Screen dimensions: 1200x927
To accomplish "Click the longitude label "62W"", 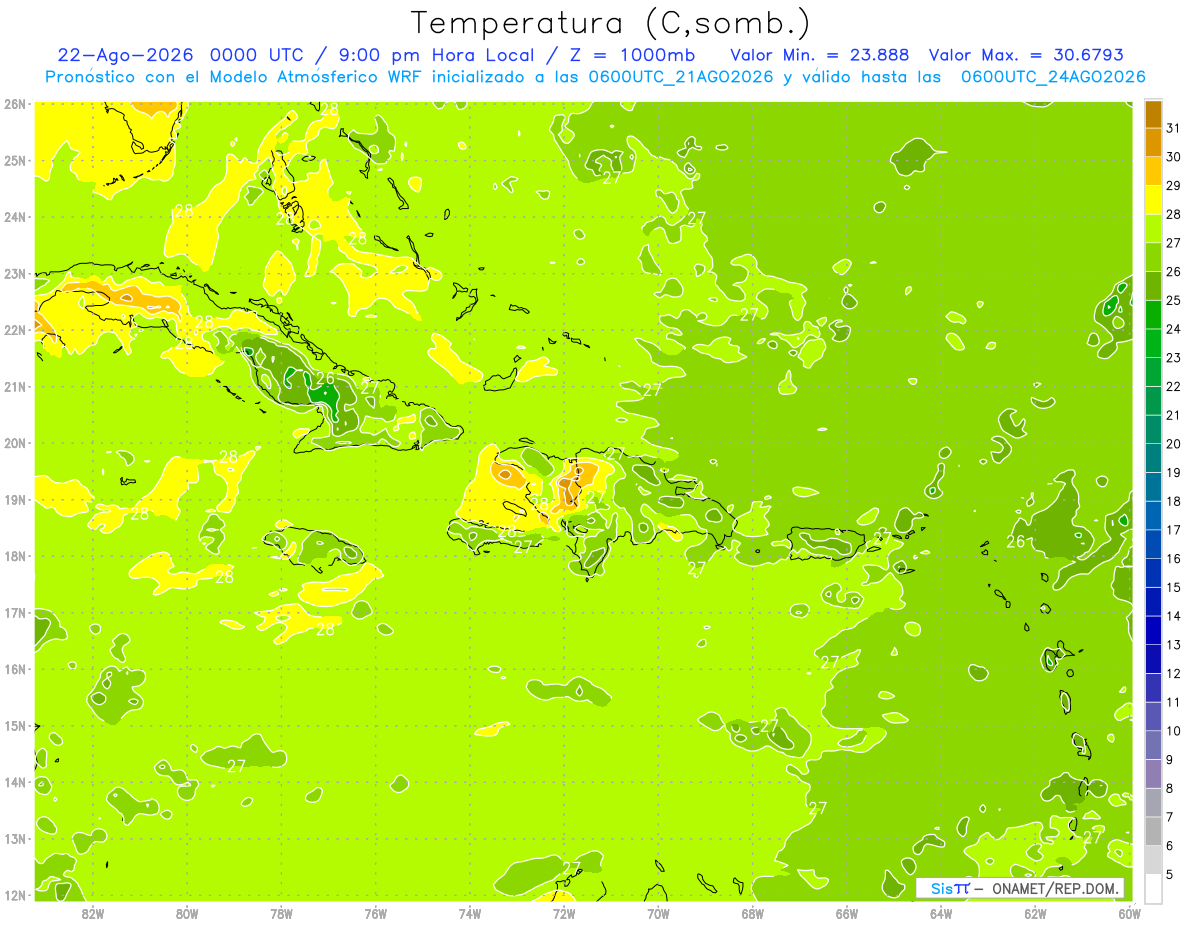I will pyautogui.click(x=1035, y=913).
